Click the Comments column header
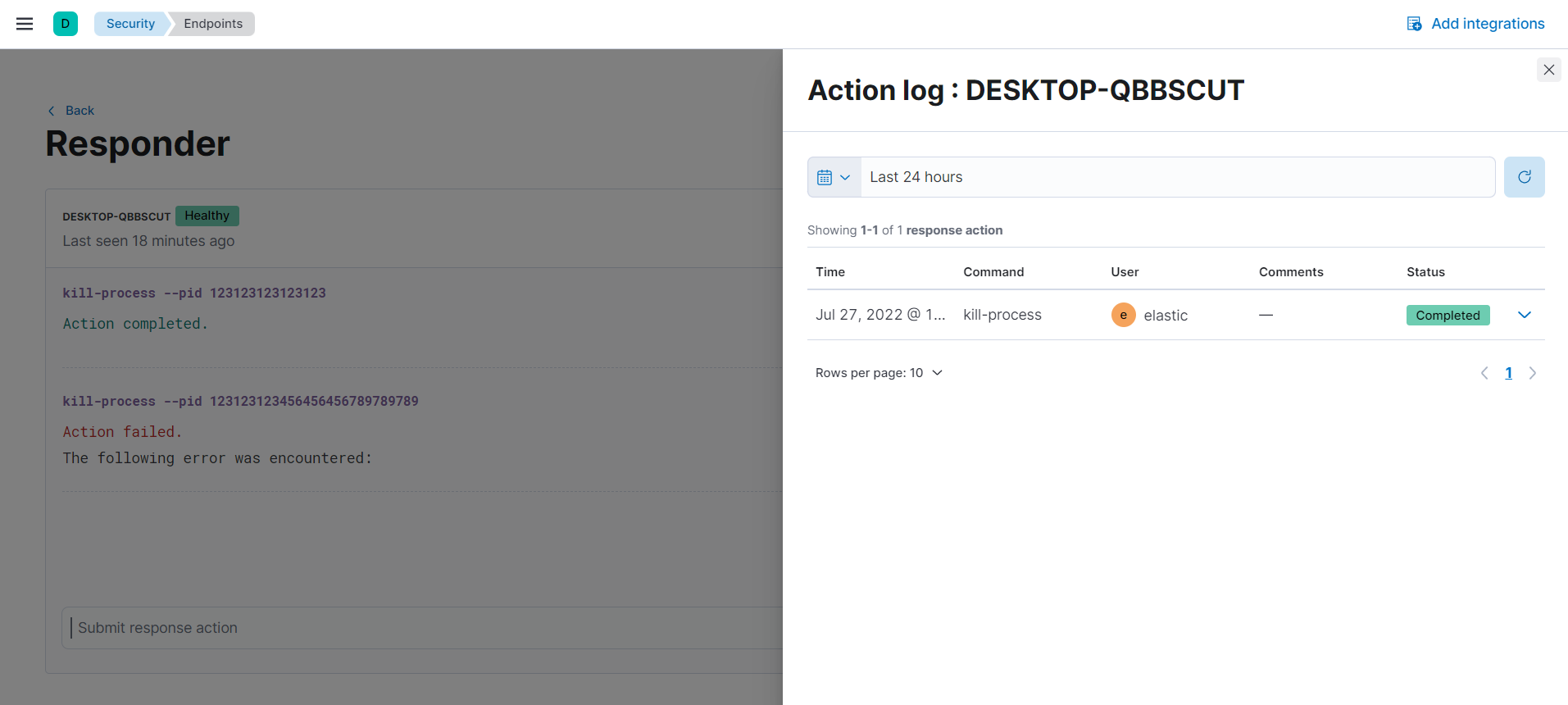This screenshot has width=1568, height=705. [x=1291, y=272]
